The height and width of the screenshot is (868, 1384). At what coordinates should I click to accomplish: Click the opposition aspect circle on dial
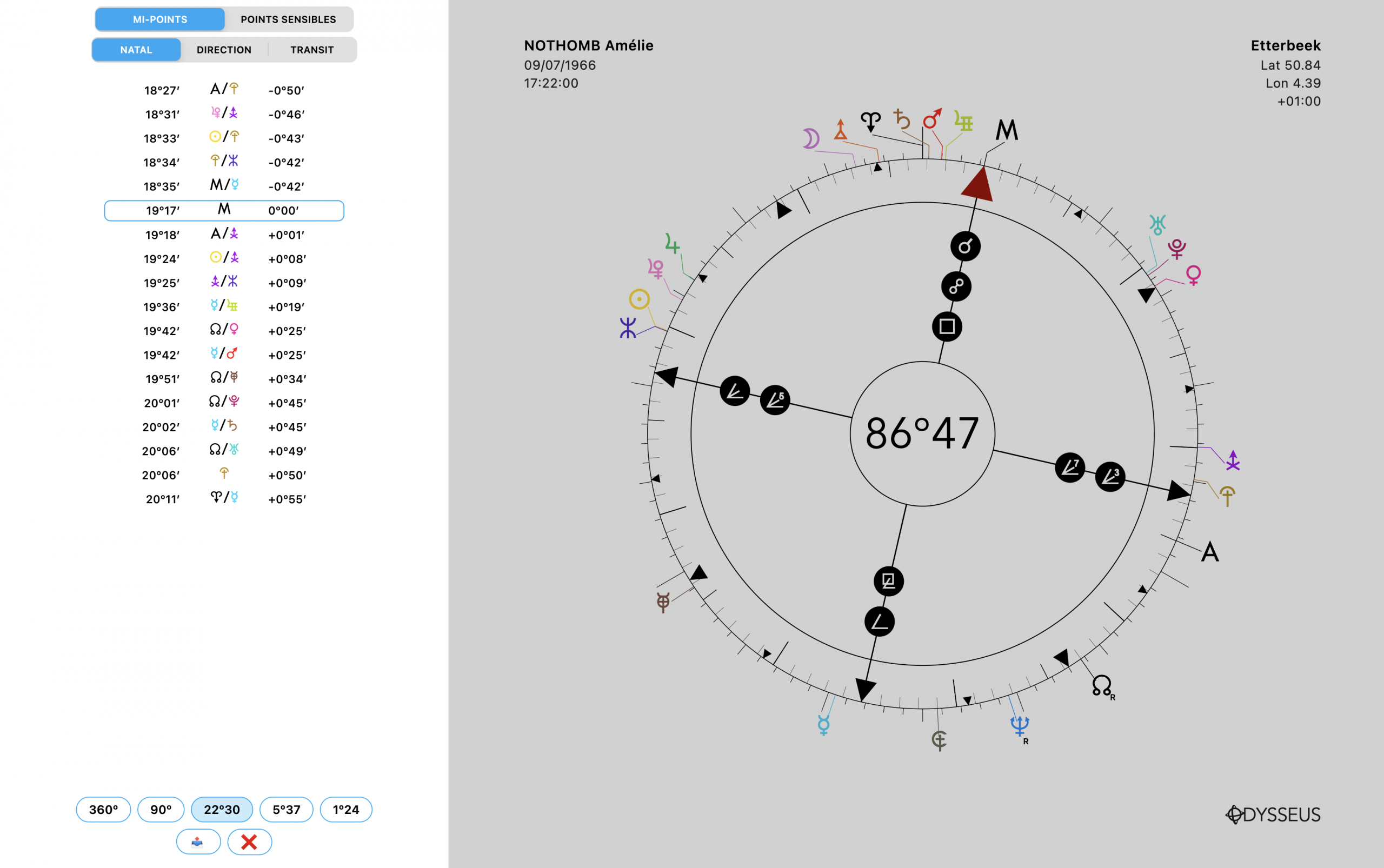(956, 286)
